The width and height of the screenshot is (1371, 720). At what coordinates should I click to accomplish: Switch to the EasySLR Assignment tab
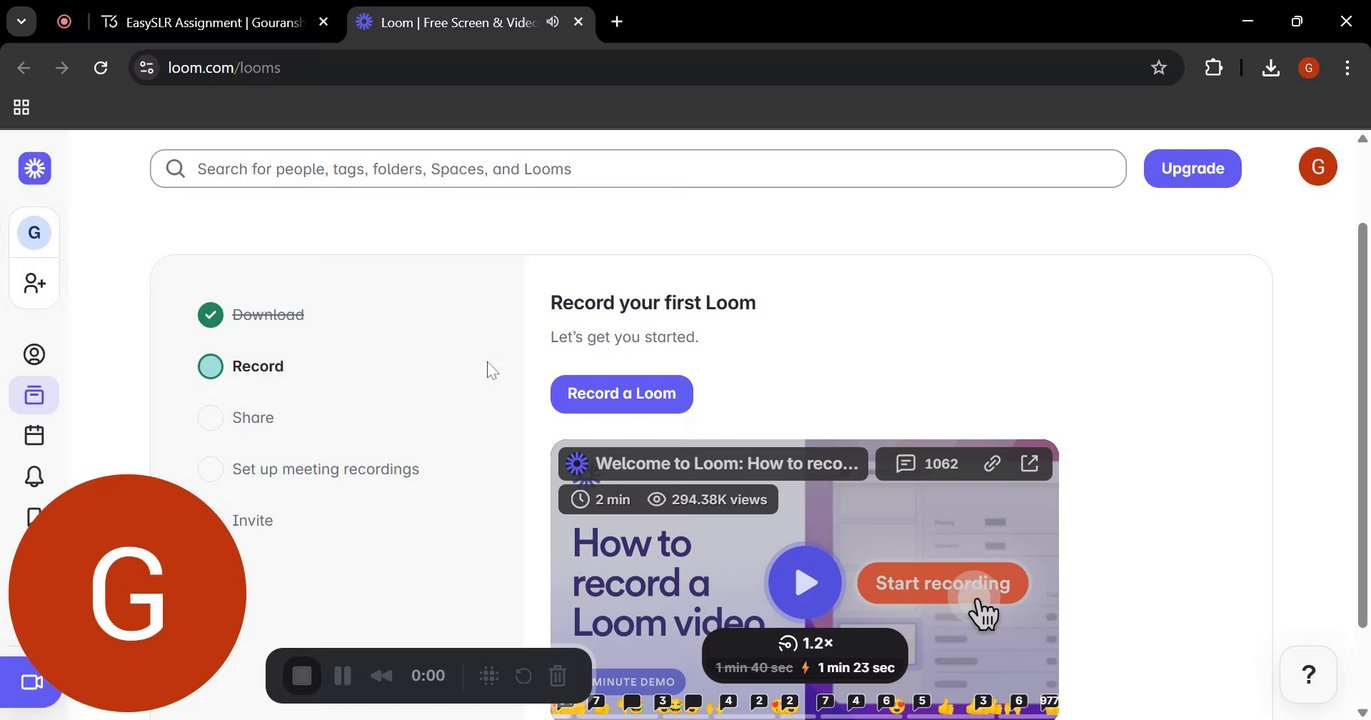point(214,22)
